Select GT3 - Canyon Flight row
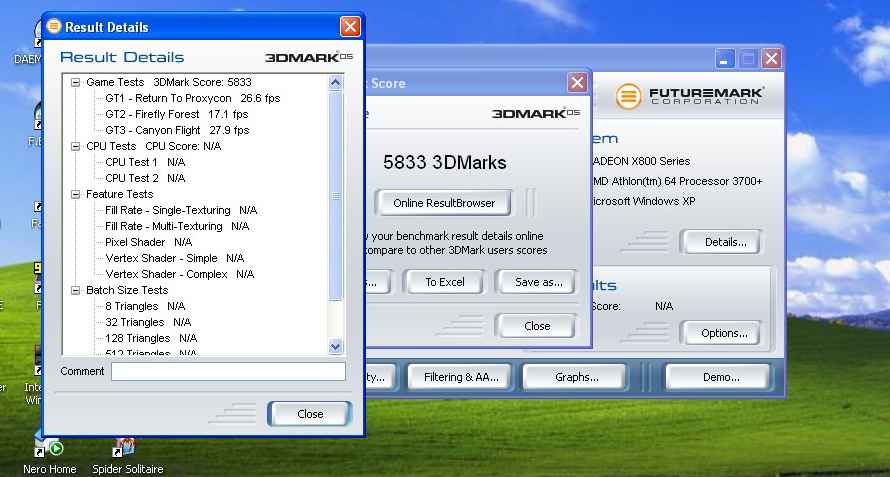 [177, 130]
